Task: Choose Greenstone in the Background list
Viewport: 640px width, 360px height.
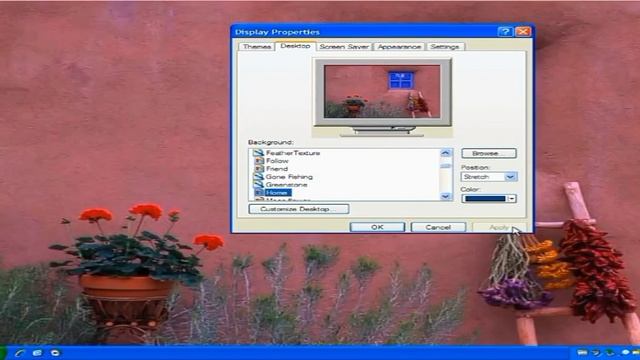Action: pyautogui.click(x=286, y=184)
